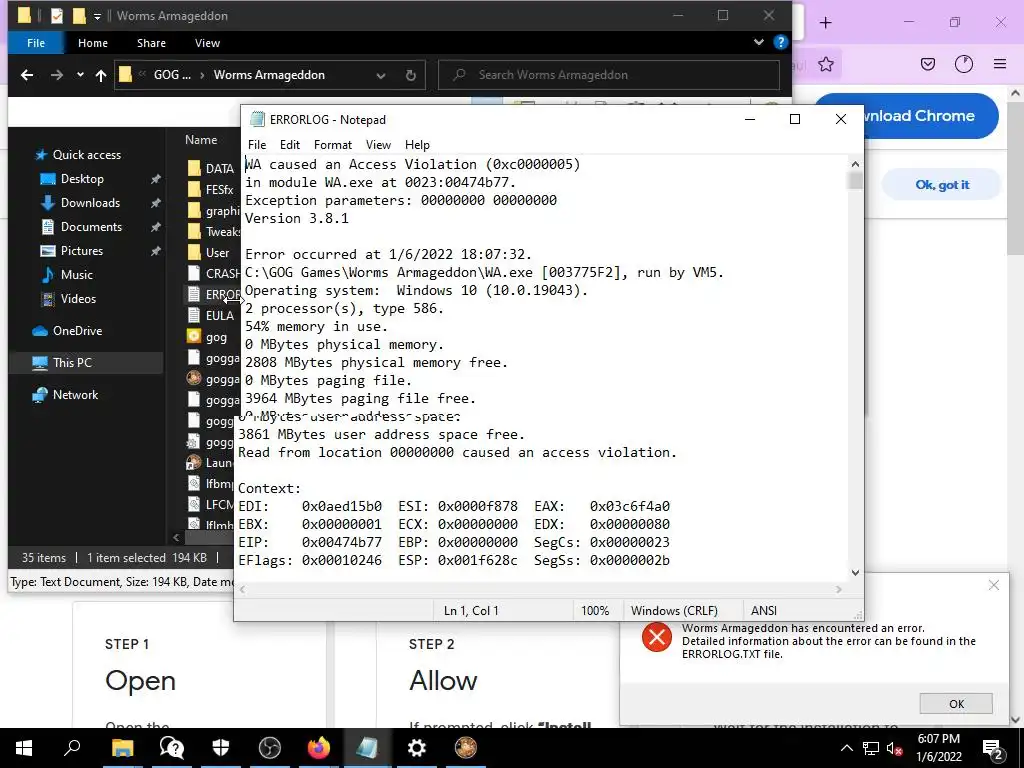Screen dimensions: 1024x768
Task: Click Notepad vertical scrollbar thumb
Action: coord(855,180)
